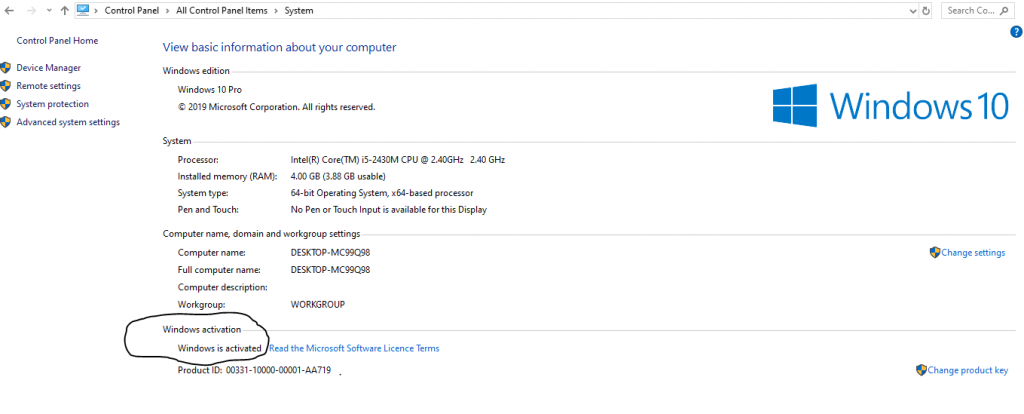Open Remote settings
Screen dimensions: 1024x414
coord(48,86)
